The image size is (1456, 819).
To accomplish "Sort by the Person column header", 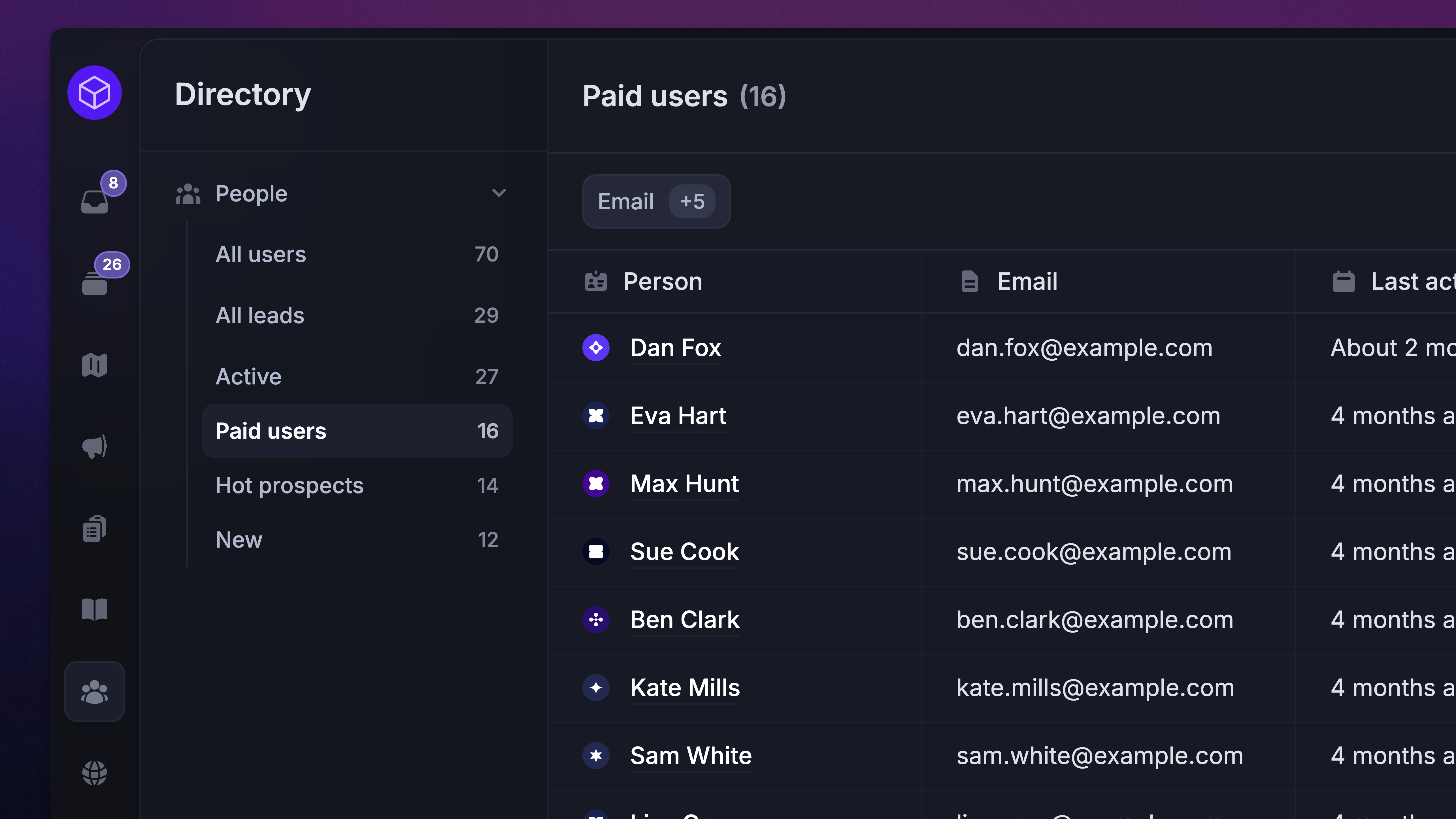I will (x=663, y=282).
